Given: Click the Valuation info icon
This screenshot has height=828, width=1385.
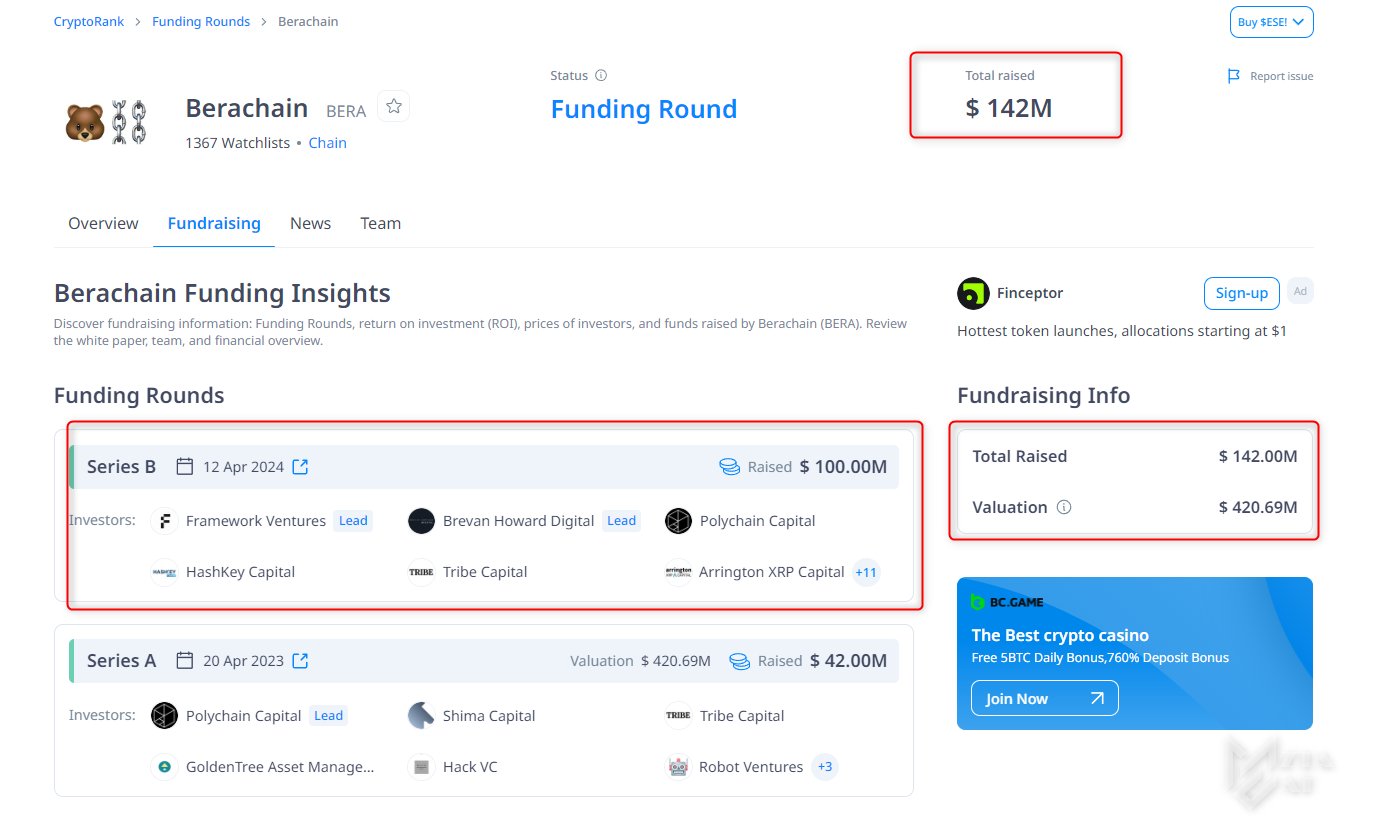Looking at the screenshot, I should [x=1064, y=508].
